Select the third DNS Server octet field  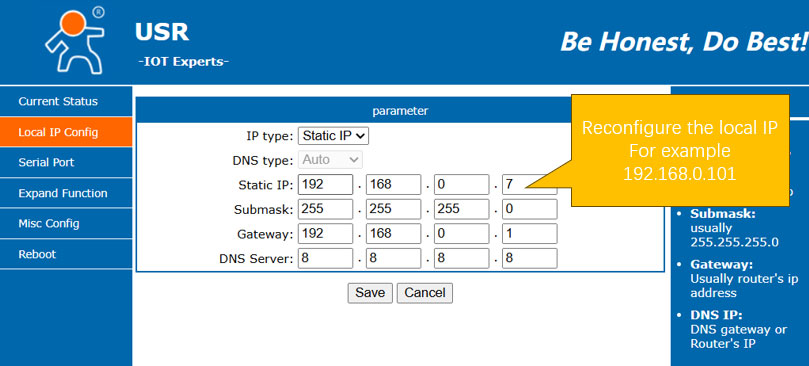click(x=462, y=259)
